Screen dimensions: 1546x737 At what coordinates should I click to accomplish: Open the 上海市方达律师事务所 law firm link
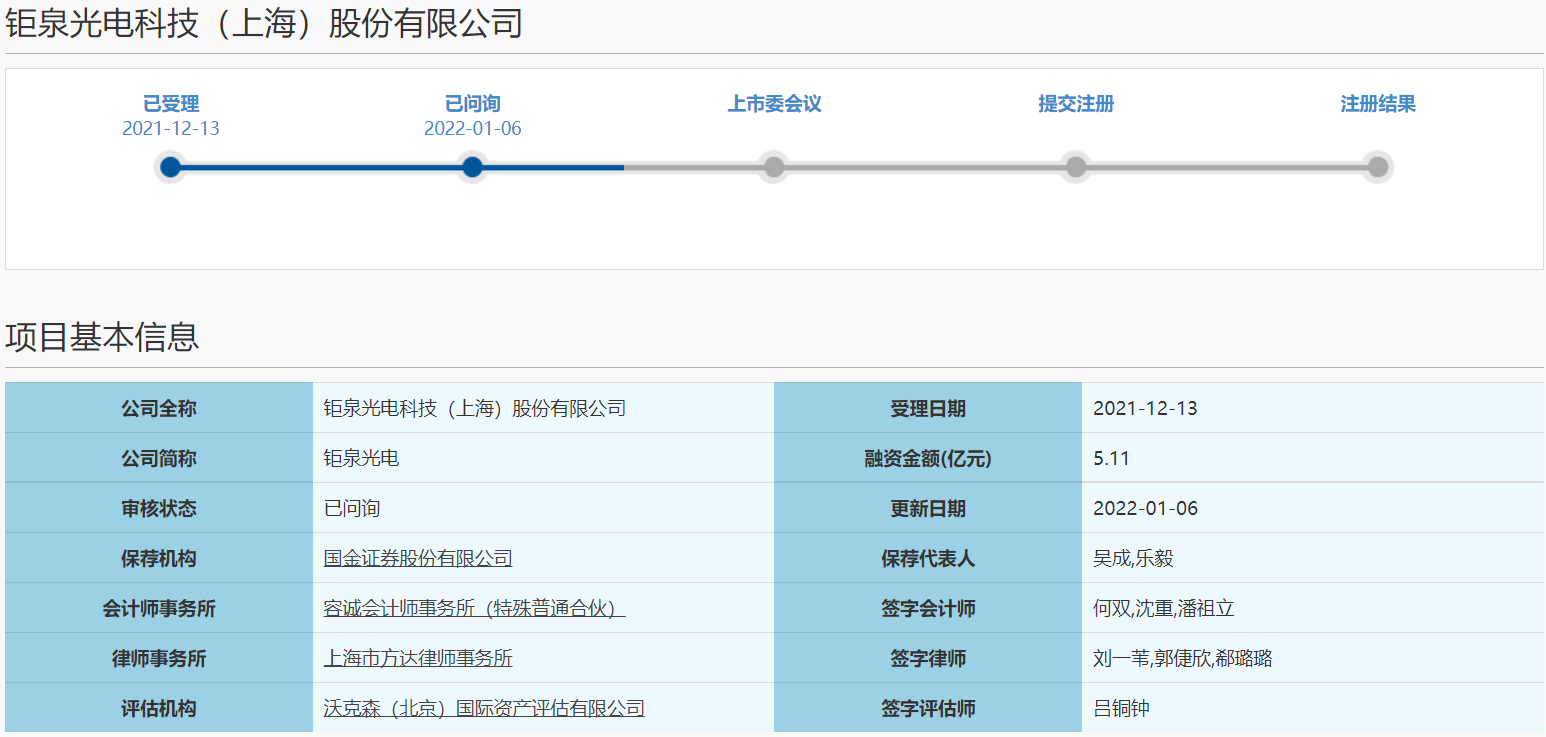pos(418,659)
